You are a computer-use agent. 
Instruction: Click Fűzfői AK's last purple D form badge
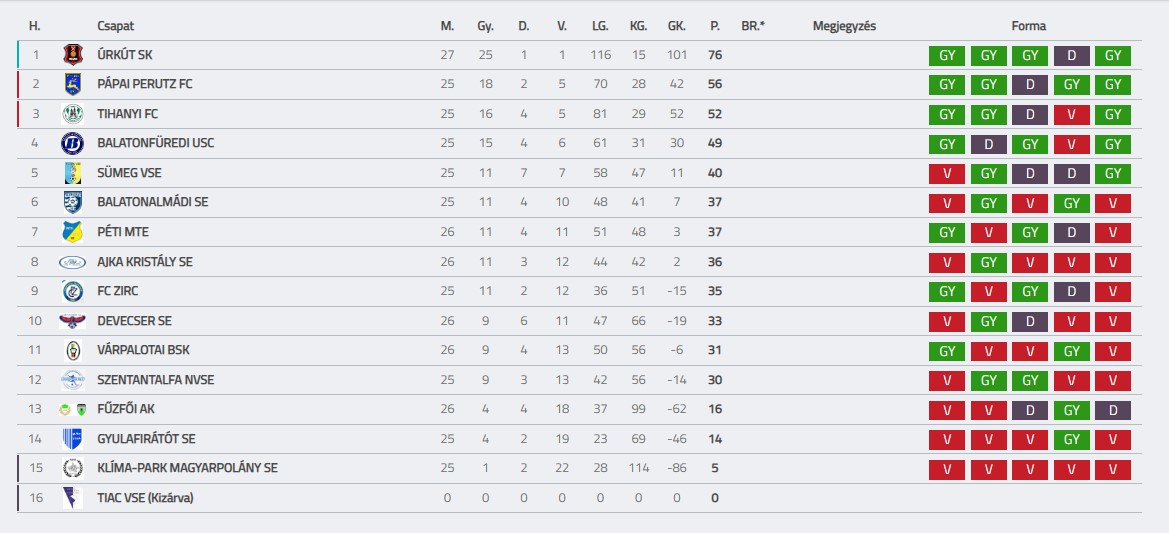1112,410
